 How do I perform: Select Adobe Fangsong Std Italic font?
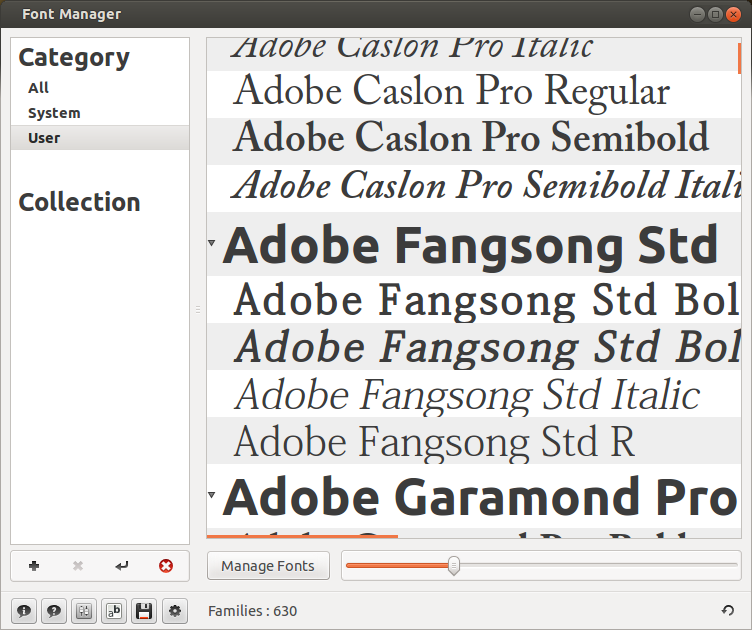[x=474, y=394]
